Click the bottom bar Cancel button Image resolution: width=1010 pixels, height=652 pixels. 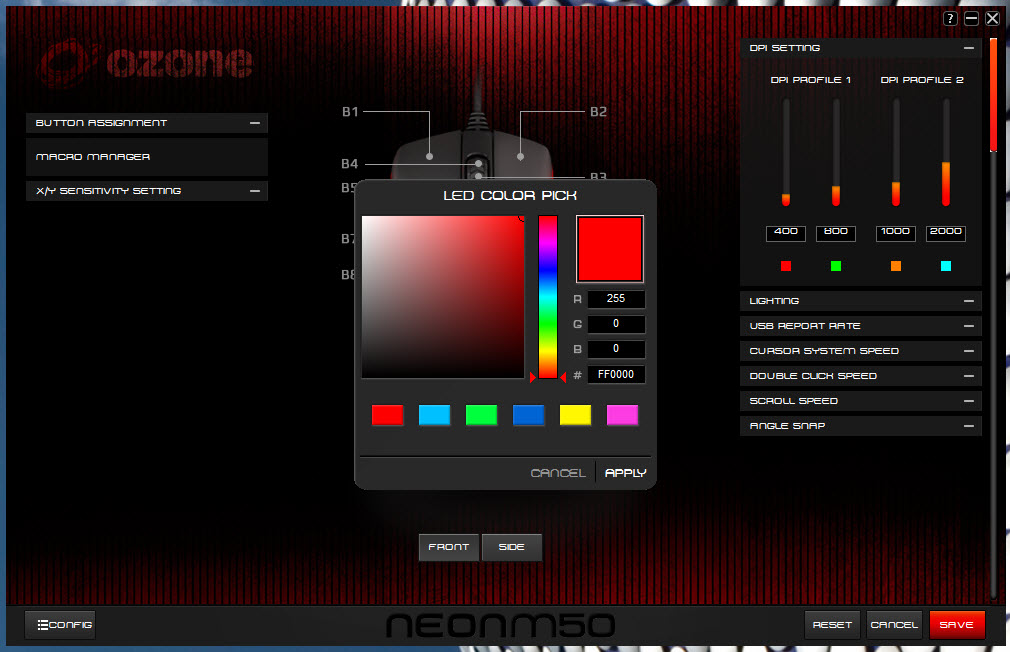[x=894, y=625]
